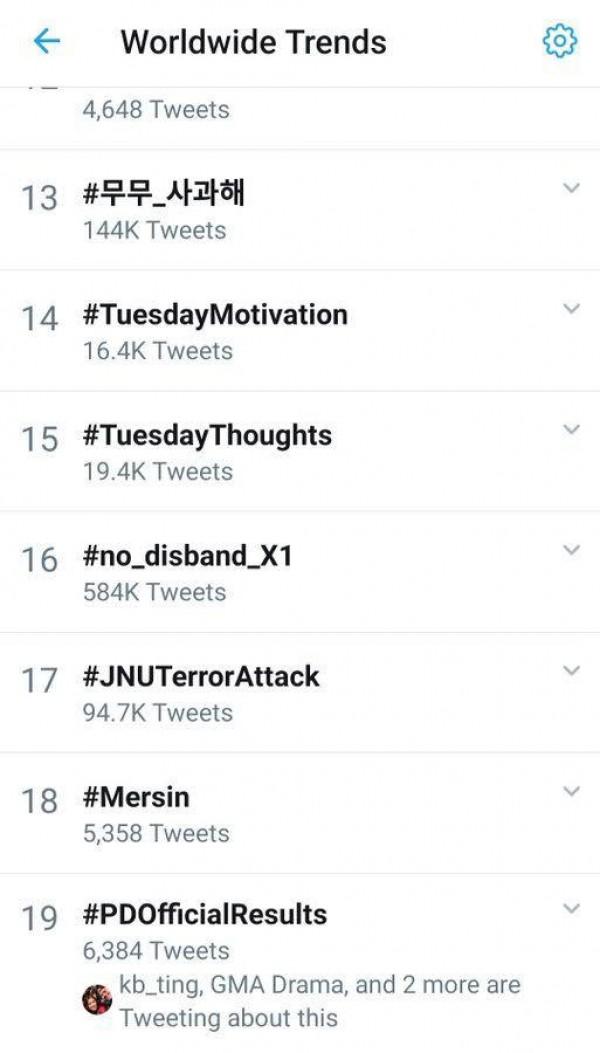Open chevron for #PDOfficialResults trend
Image resolution: width=600 pixels, height=1053 pixels.
pos(571,909)
